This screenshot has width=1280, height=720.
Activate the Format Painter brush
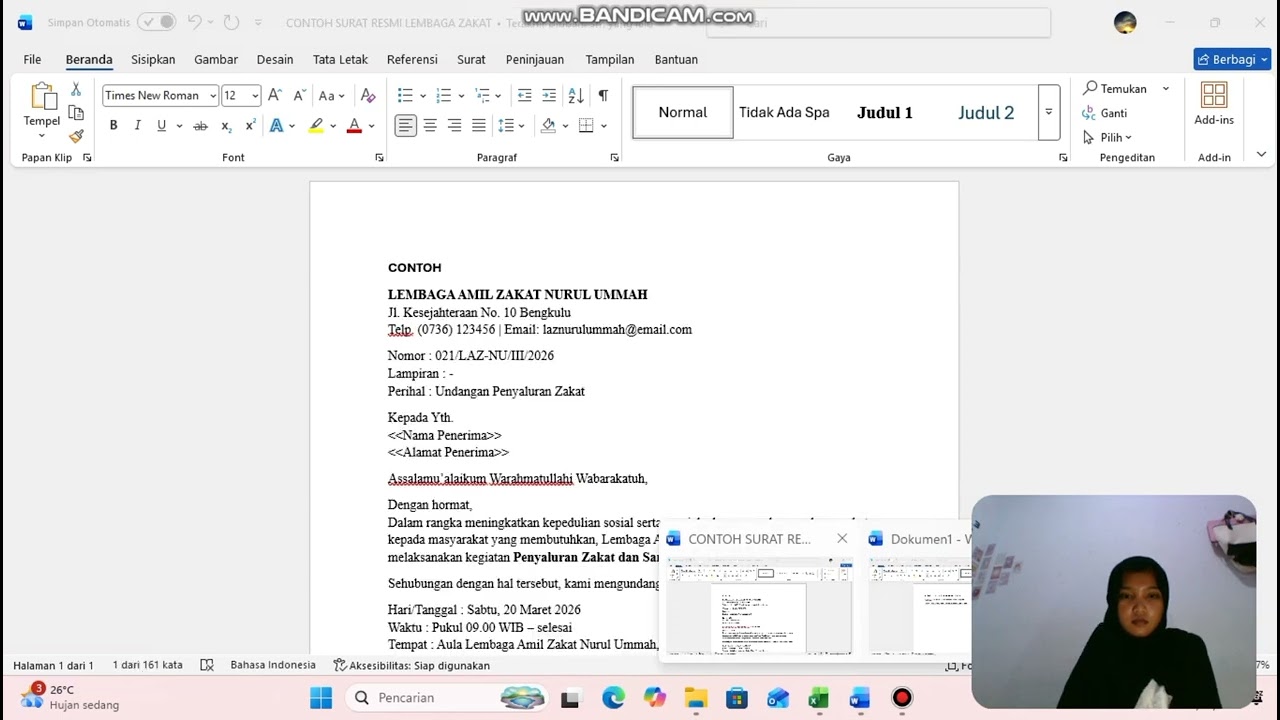click(76, 136)
